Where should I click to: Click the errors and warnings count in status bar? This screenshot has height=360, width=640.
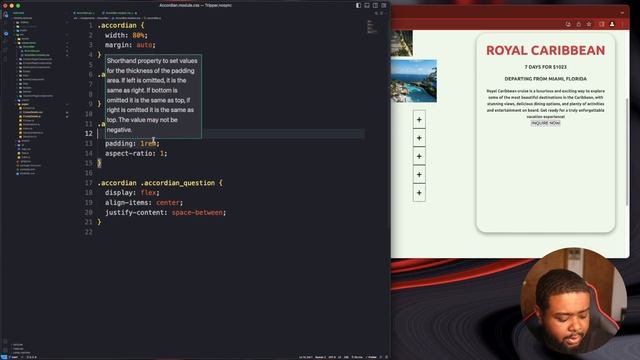(32, 357)
